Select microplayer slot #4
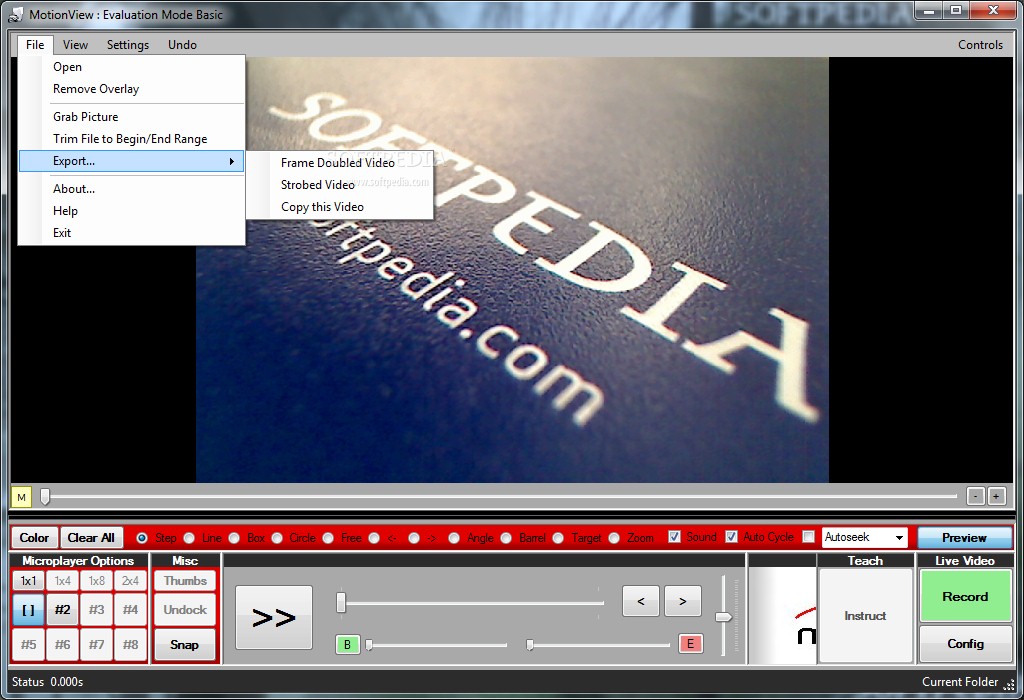The image size is (1024, 700). pos(131,610)
